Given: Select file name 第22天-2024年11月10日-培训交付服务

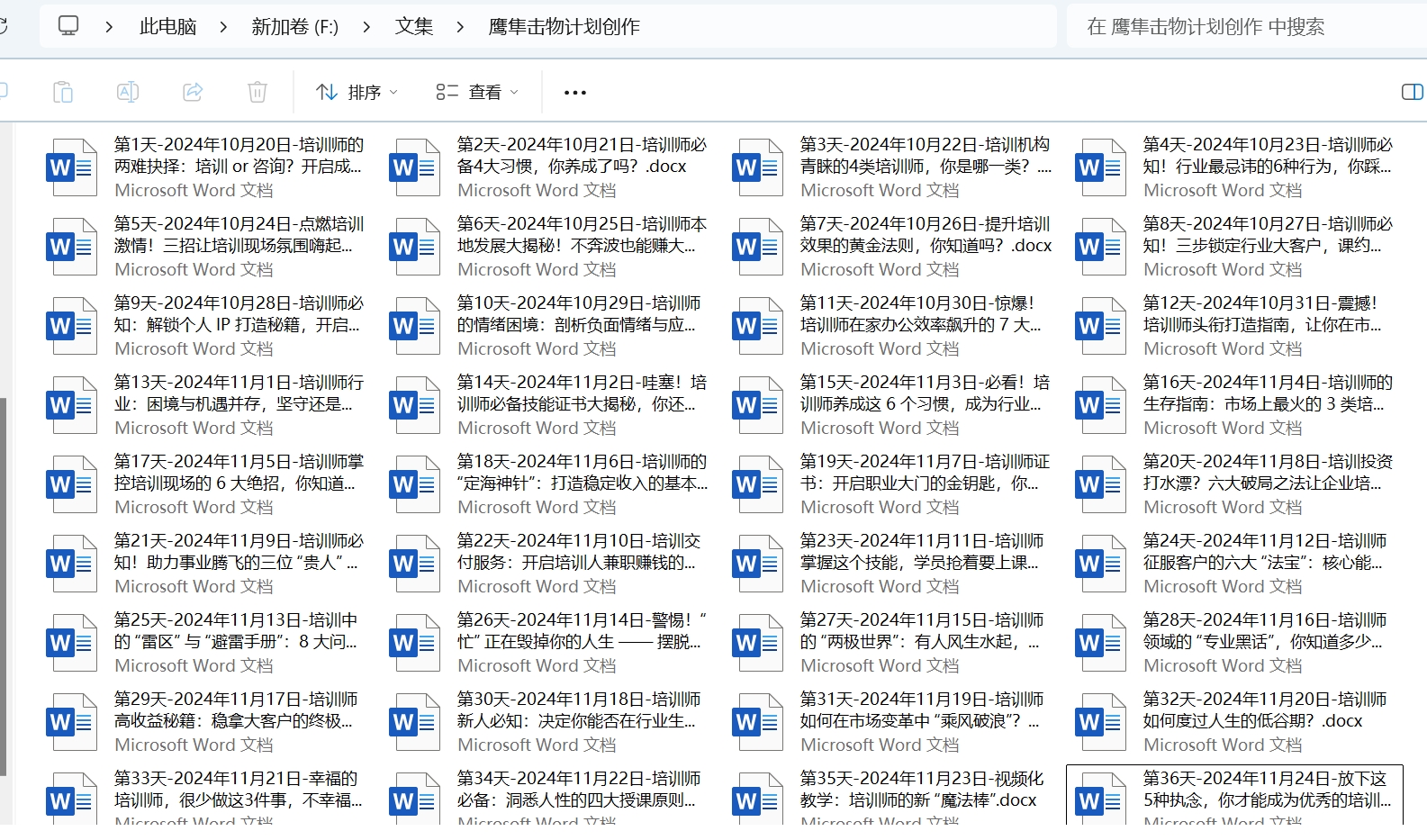Looking at the screenshot, I should tap(579, 552).
